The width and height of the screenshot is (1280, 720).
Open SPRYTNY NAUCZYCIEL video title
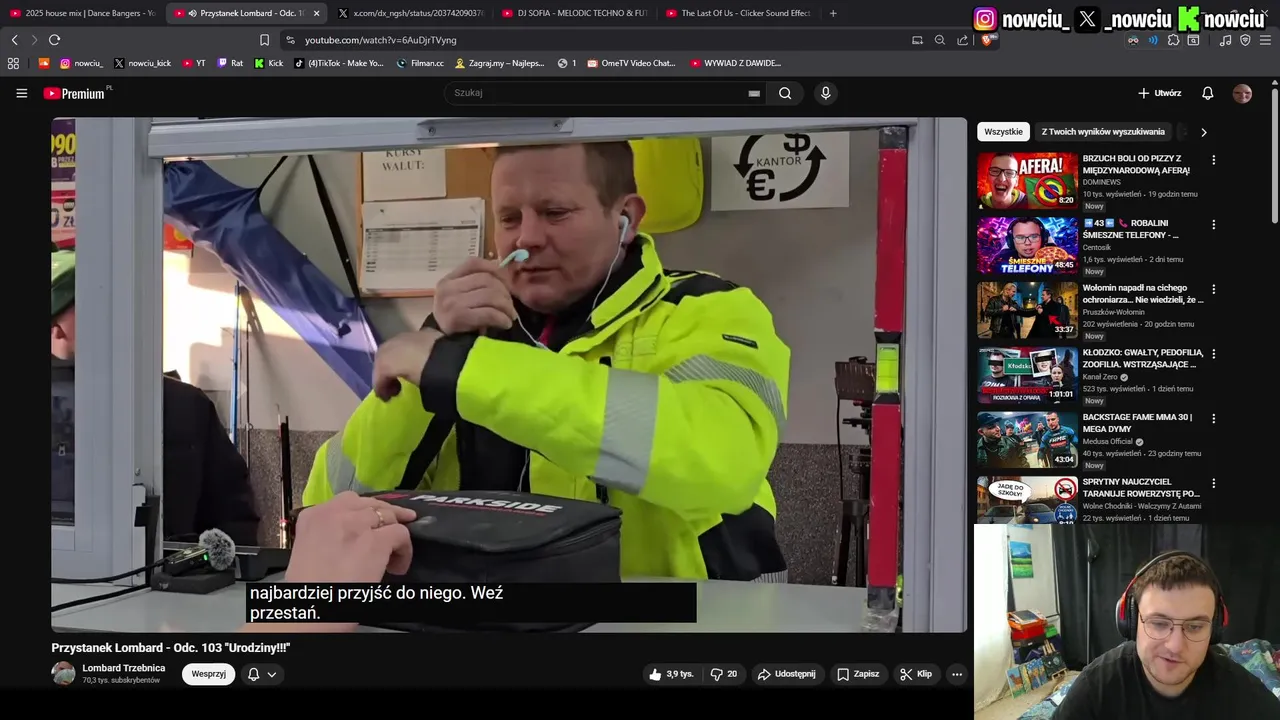(x=1141, y=487)
